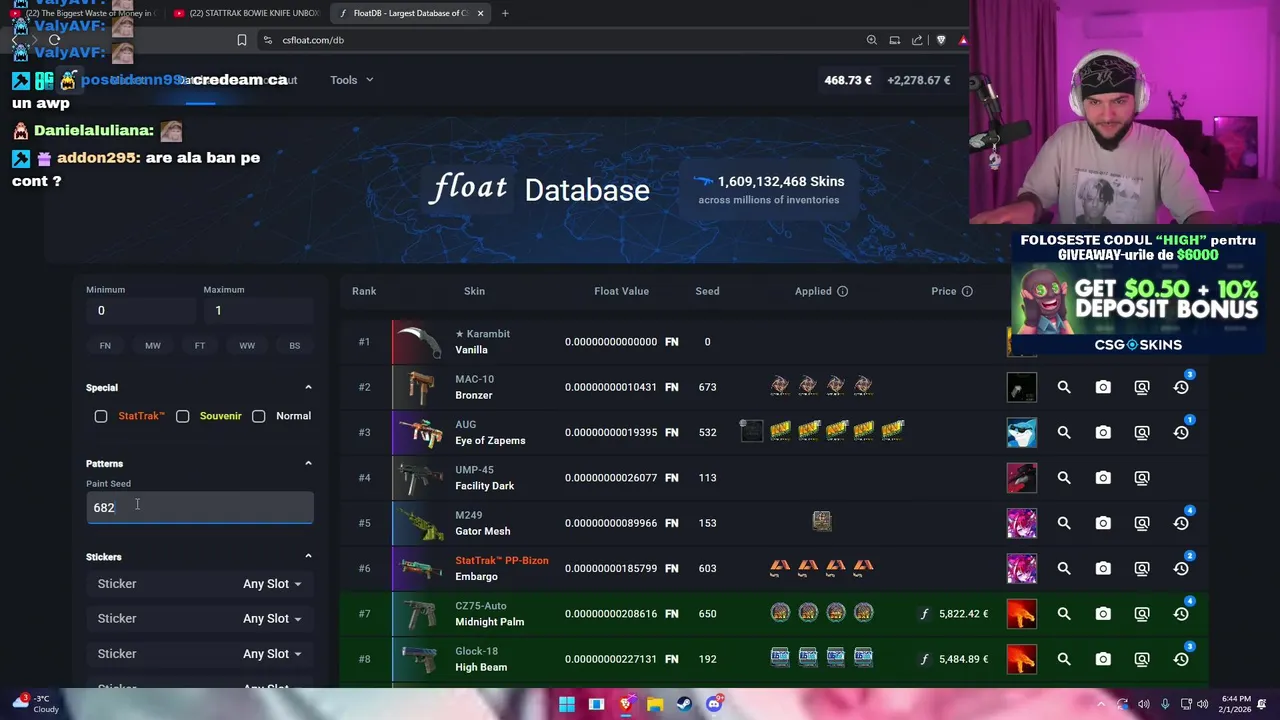Sort the table by the Float Value column
This screenshot has width=1280, height=720.
pos(622,291)
